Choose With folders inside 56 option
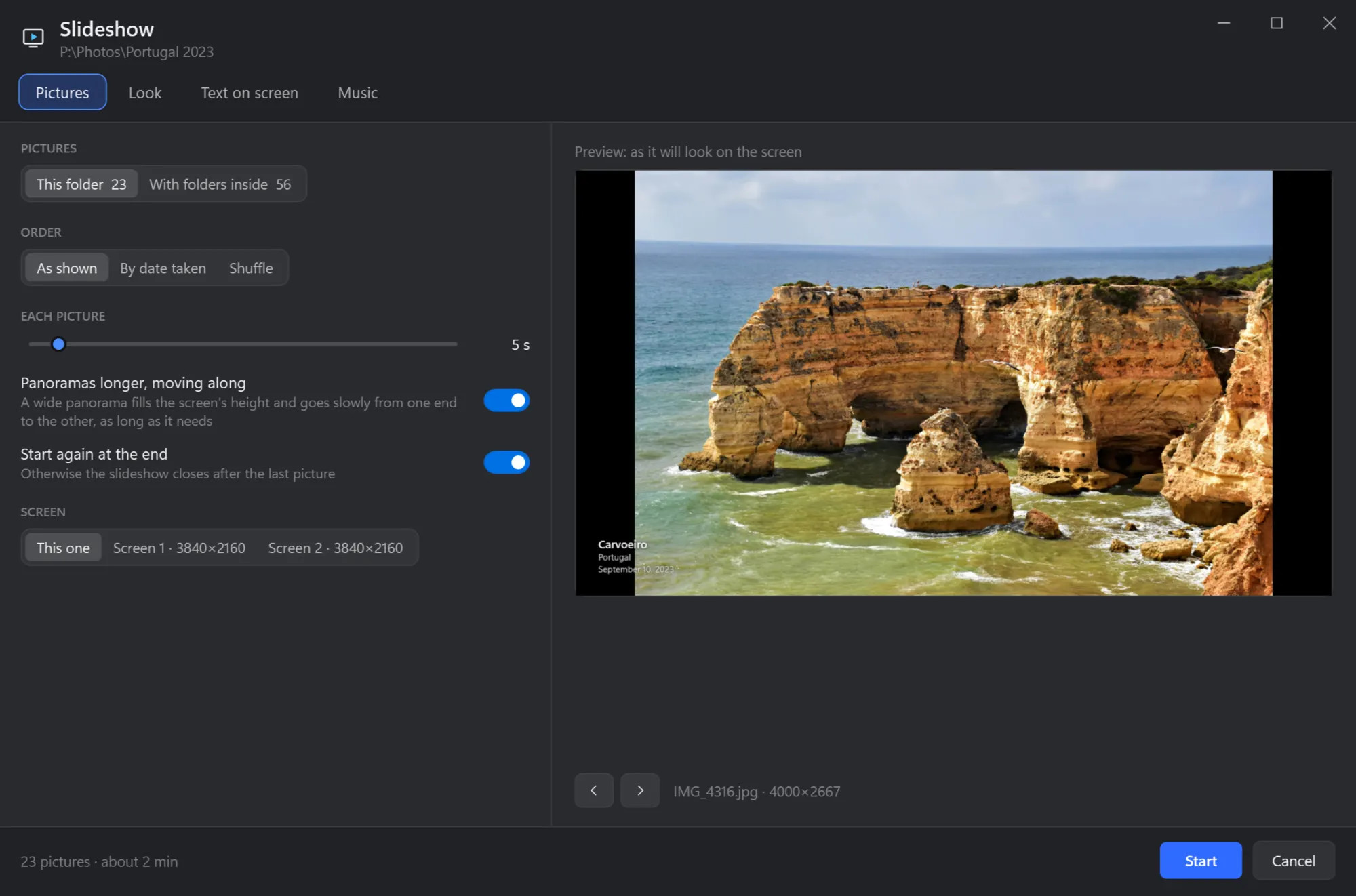 pos(220,184)
